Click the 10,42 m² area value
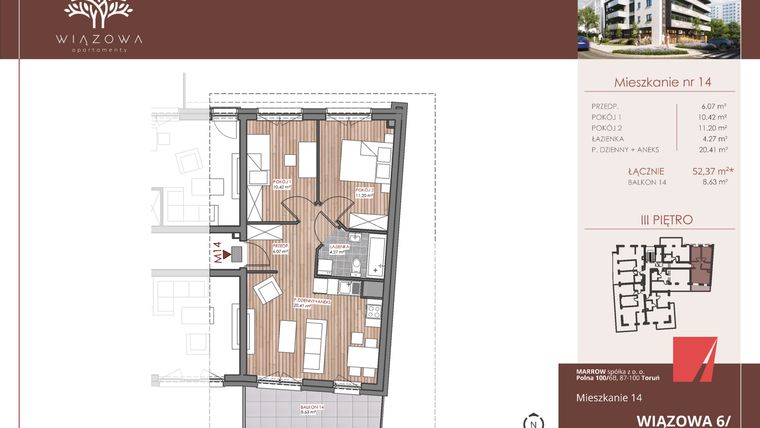The width and height of the screenshot is (760, 428). click(712, 117)
